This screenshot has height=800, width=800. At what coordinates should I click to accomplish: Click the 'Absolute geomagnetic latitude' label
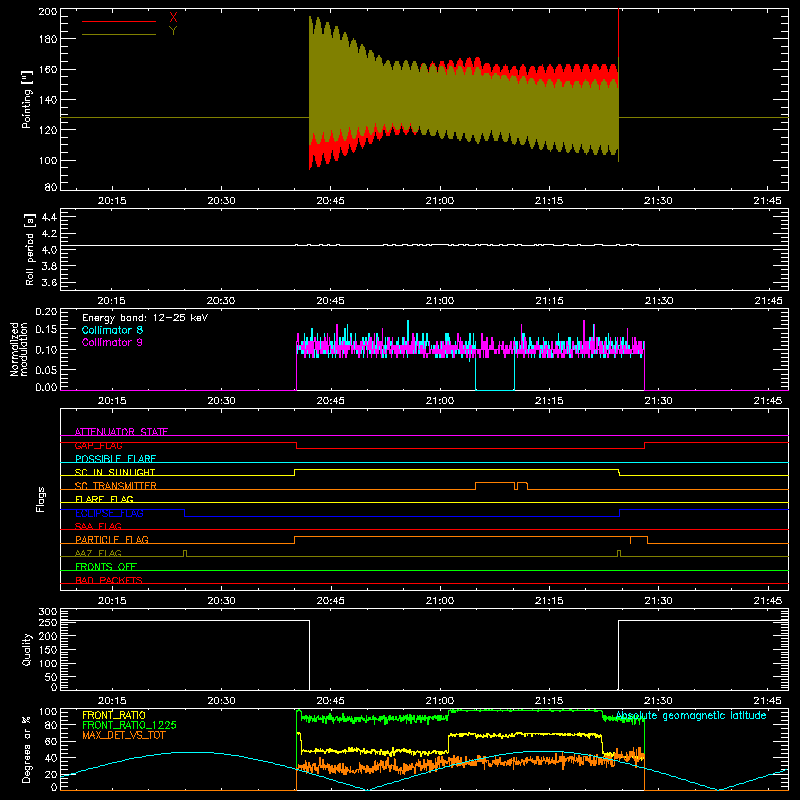[x=691, y=716]
